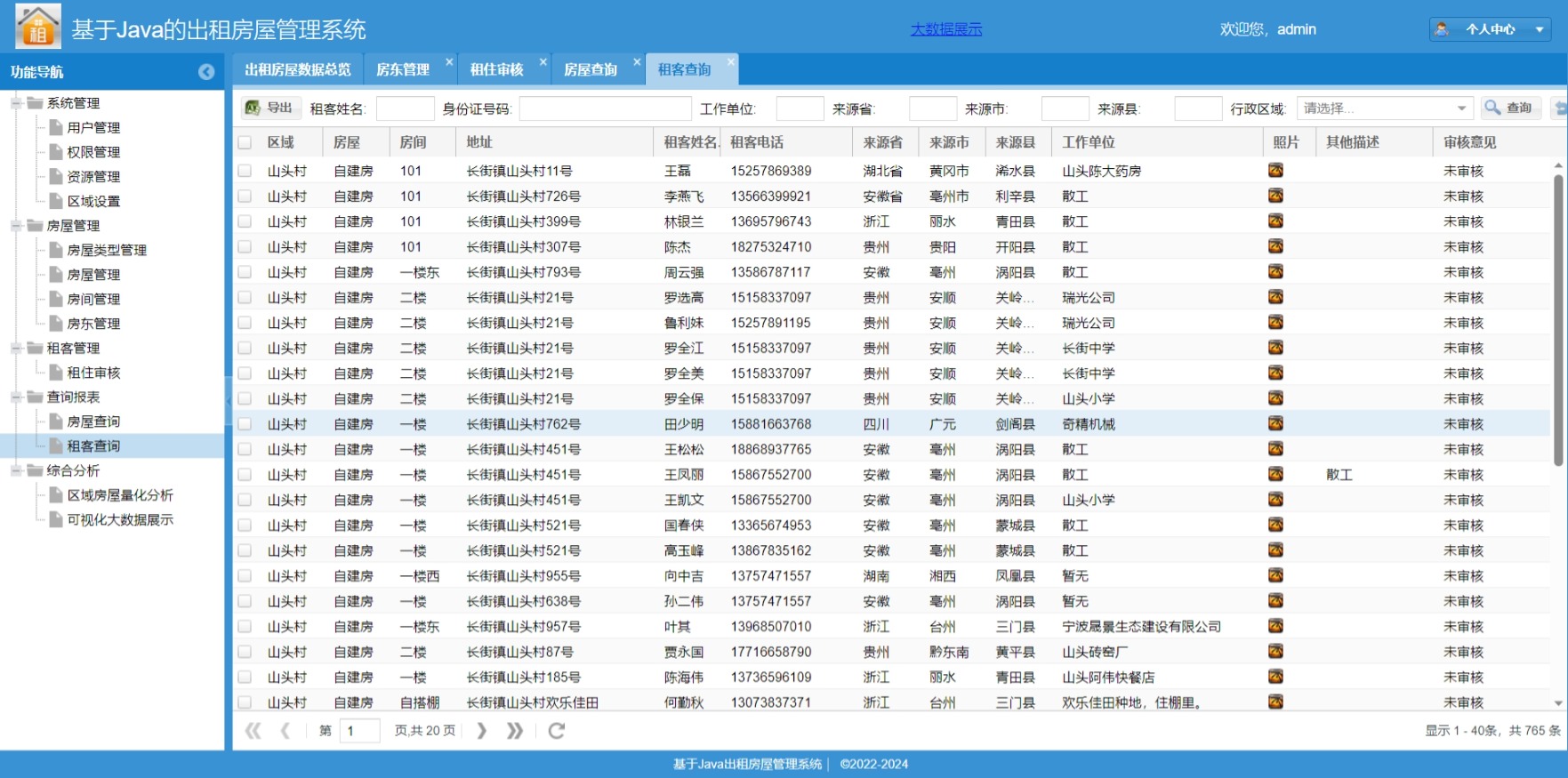Open photo icon in 罗选高 row

[1275, 297]
